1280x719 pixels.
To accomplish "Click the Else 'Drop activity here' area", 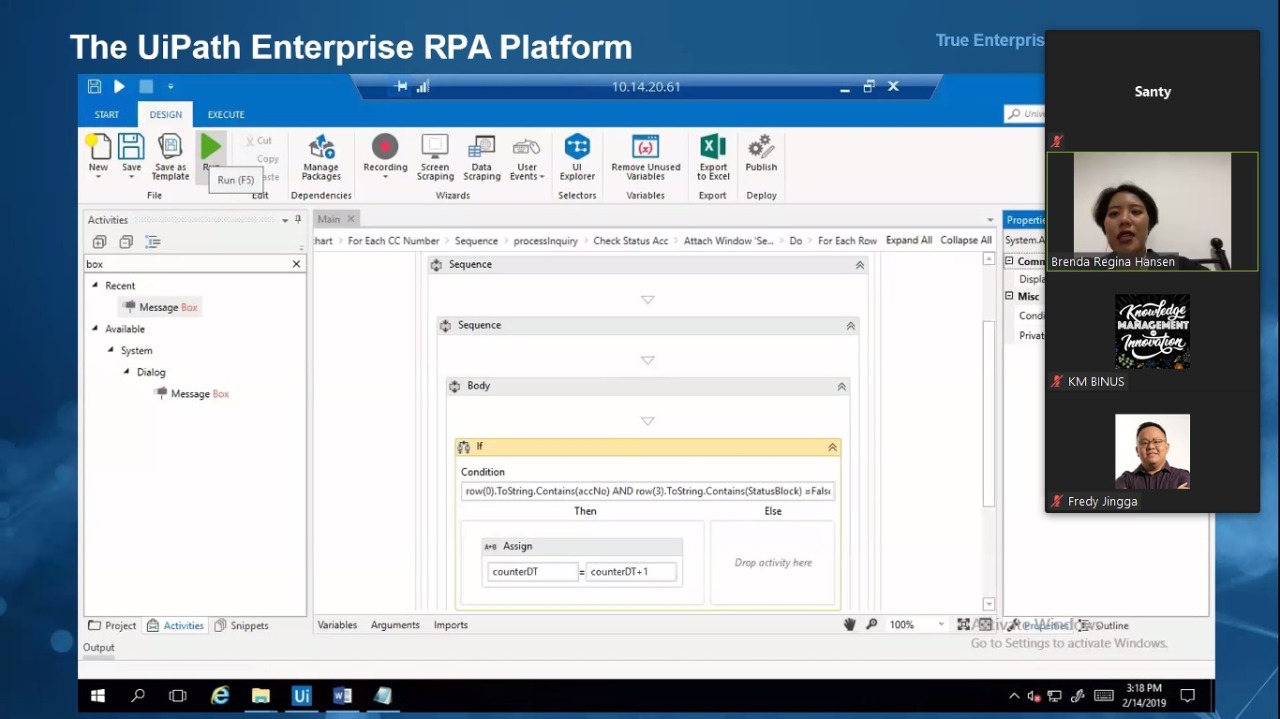I will click(773, 563).
